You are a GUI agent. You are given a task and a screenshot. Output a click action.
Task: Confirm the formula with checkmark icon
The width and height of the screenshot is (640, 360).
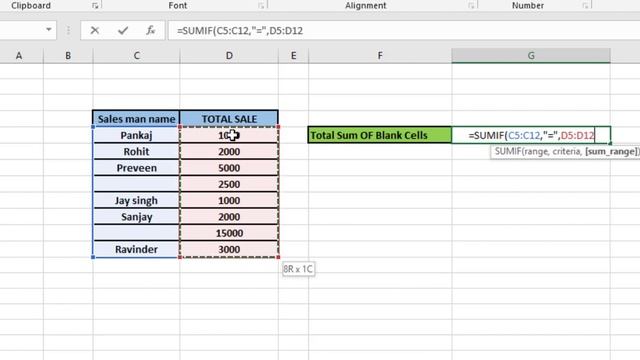pos(123,30)
